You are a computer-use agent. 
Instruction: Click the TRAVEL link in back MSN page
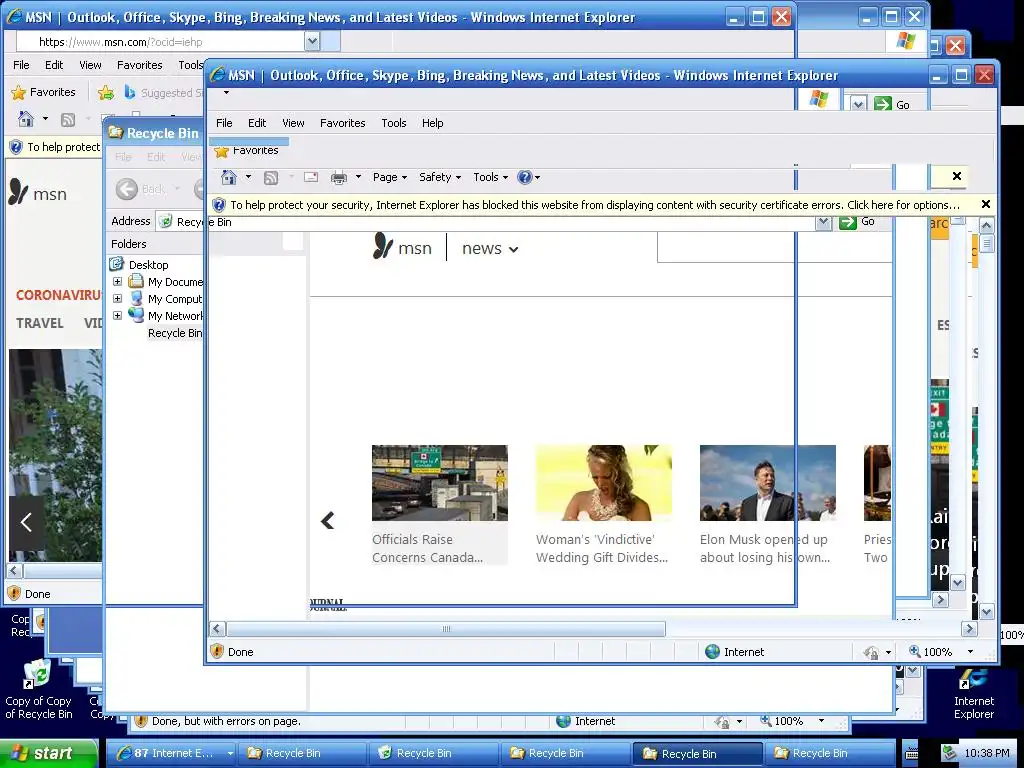[x=40, y=323]
